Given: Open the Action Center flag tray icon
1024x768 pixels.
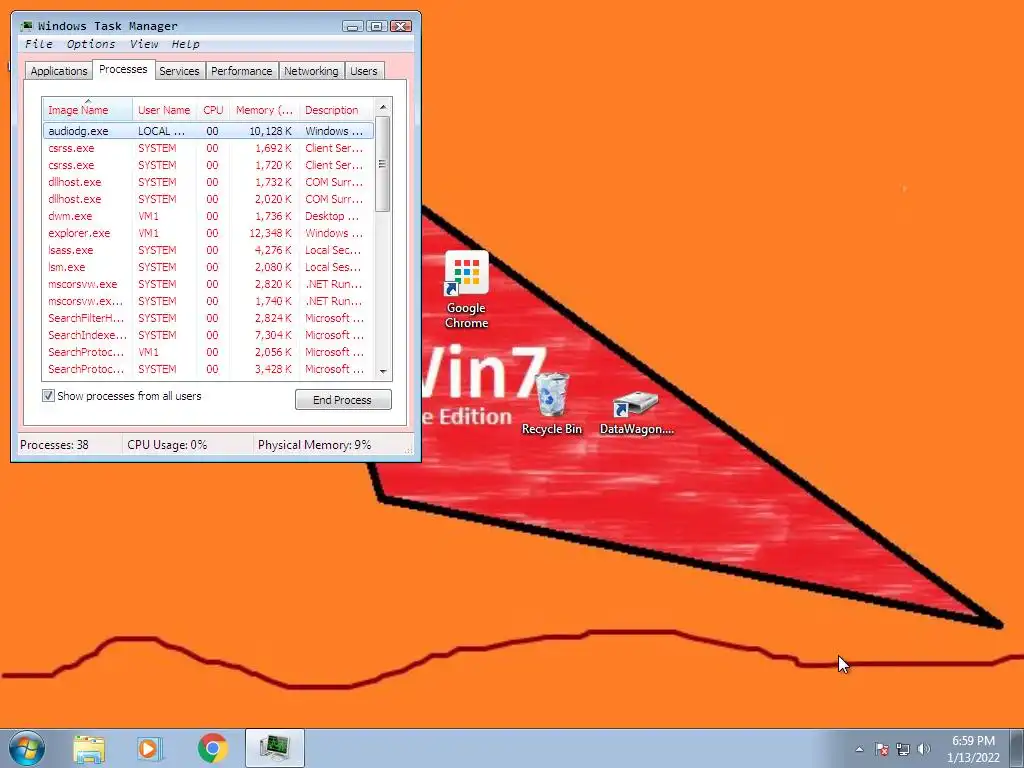Looking at the screenshot, I should point(882,749).
